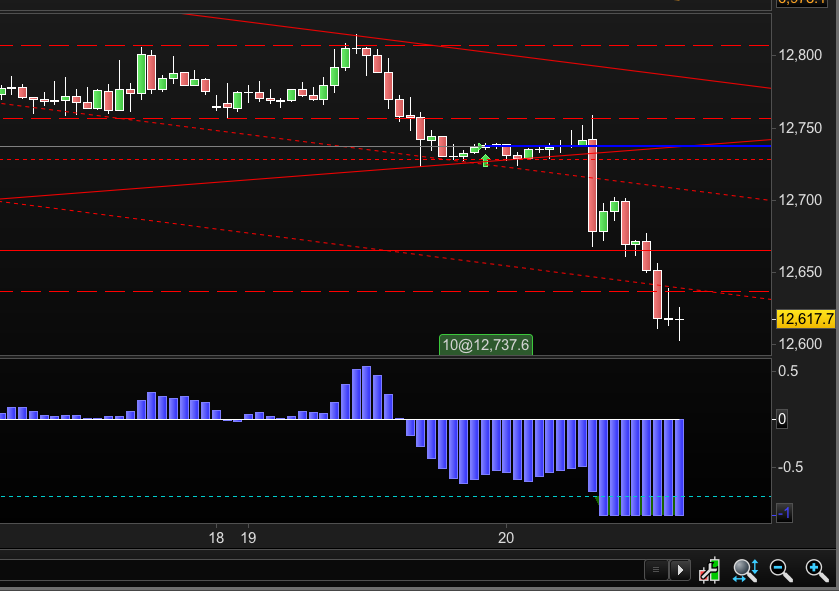Click the horizontal scrollbar track left of the grip

(x=321, y=570)
